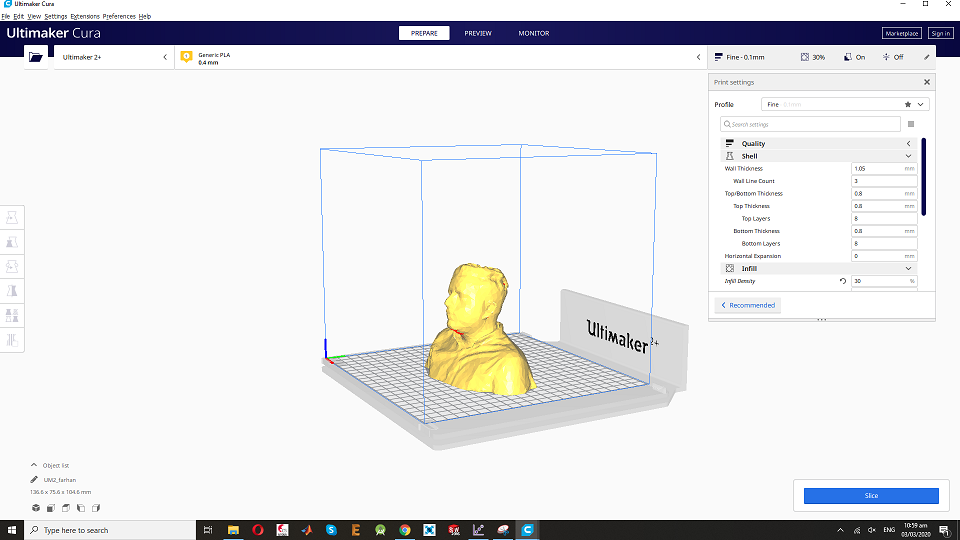This screenshot has height=540, width=960.
Task: Open the Help menu
Action: pos(144,17)
